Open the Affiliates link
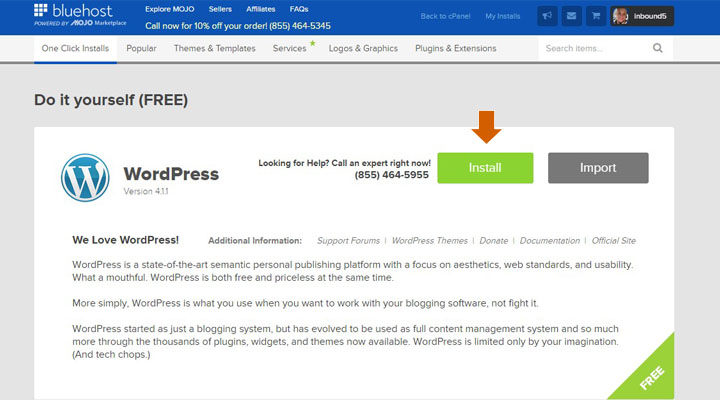This screenshot has height=400, width=720. (x=260, y=9)
